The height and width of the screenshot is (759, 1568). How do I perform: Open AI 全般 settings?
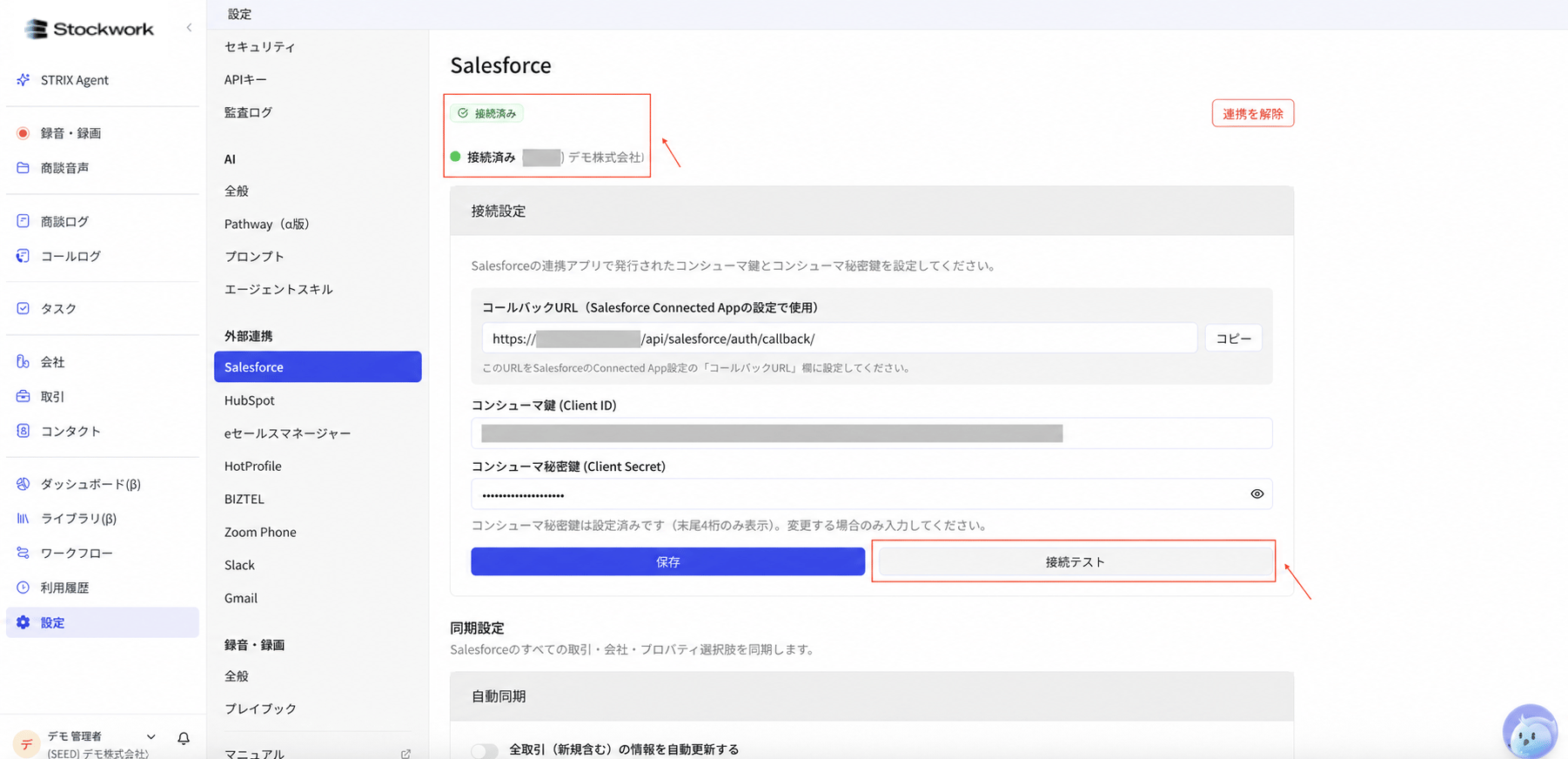[x=237, y=191]
